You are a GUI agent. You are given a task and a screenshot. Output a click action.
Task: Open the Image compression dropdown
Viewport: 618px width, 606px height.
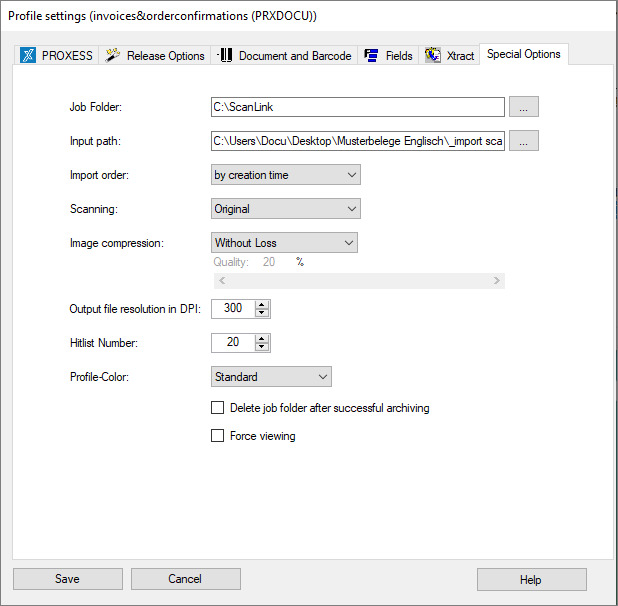284,243
